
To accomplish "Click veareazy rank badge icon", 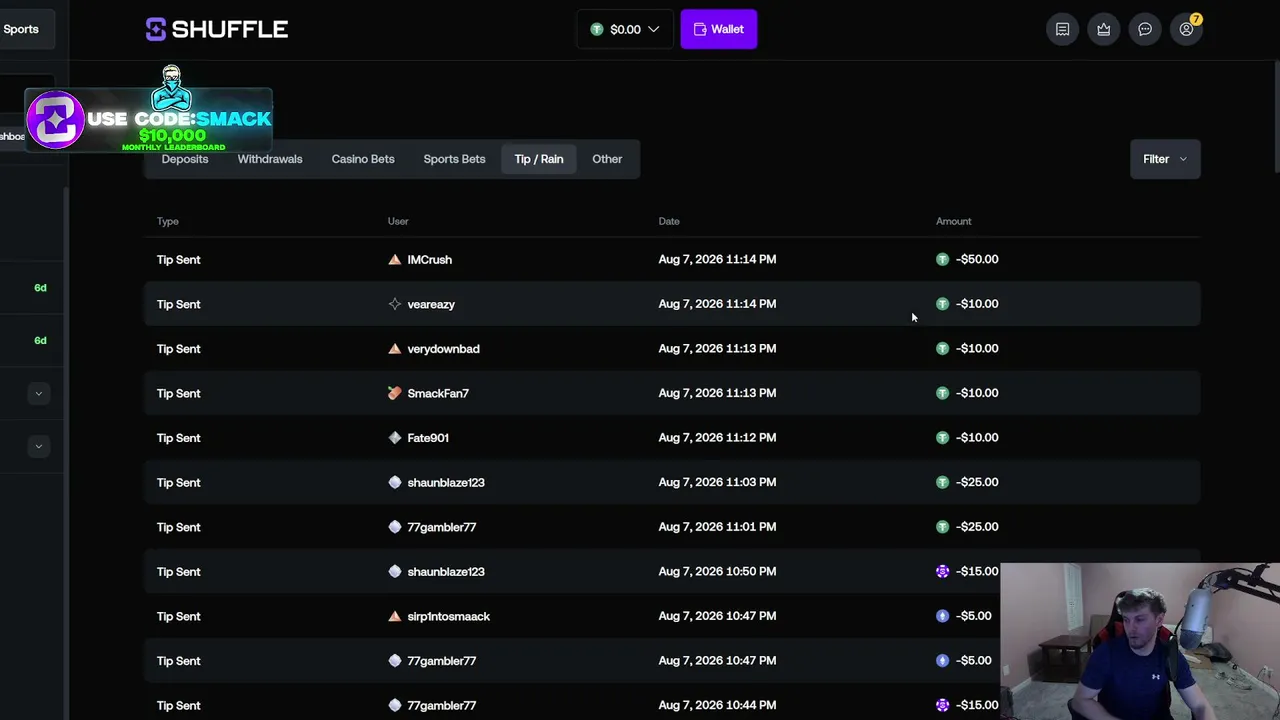I will pyautogui.click(x=395, y=304).
